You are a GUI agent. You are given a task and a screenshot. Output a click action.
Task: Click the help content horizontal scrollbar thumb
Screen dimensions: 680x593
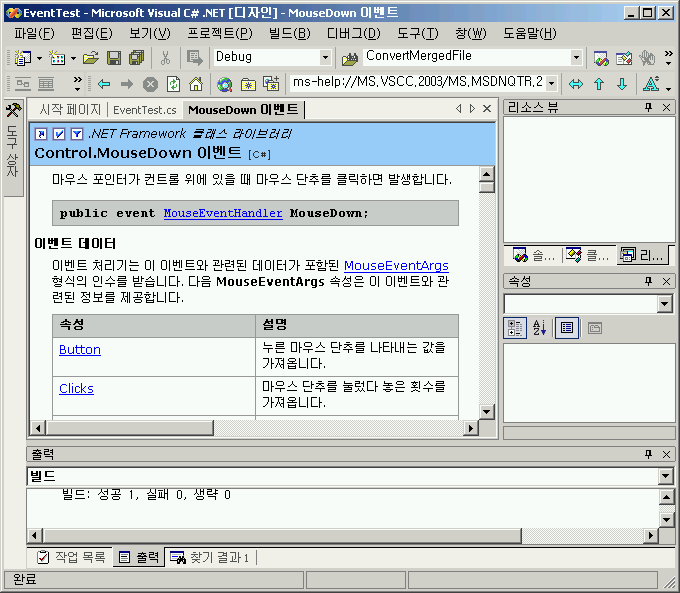[x=130, y=428]
